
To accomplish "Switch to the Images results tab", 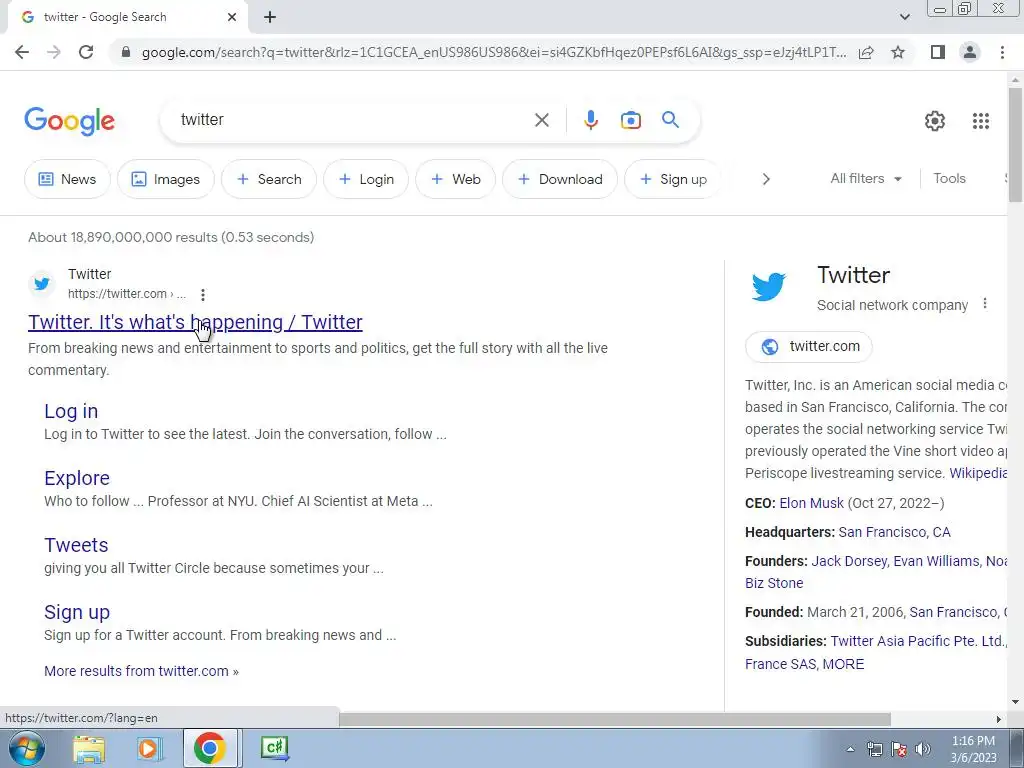I will [x=165, y=179].
